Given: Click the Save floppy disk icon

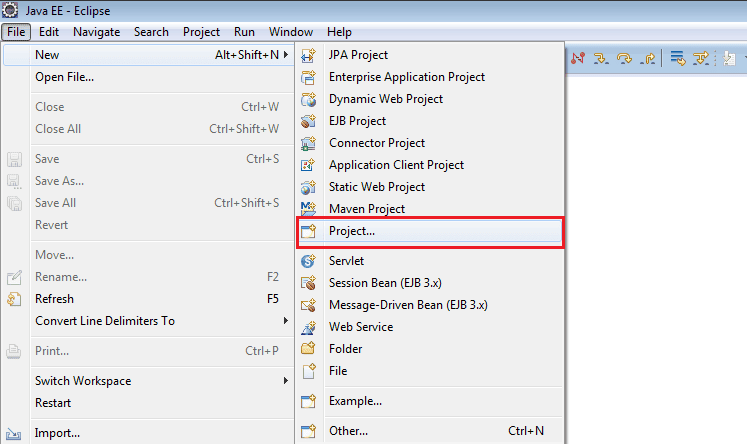Looking at the screenshot, I should 14,159.
